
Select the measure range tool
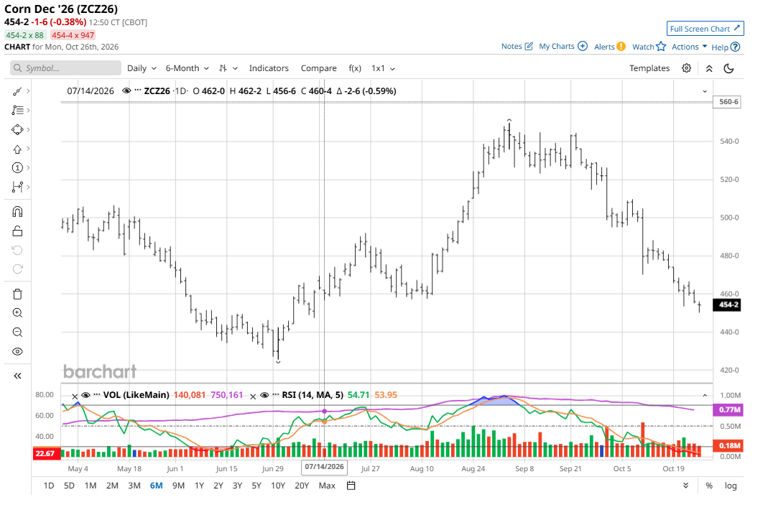(x=17, y=187)
